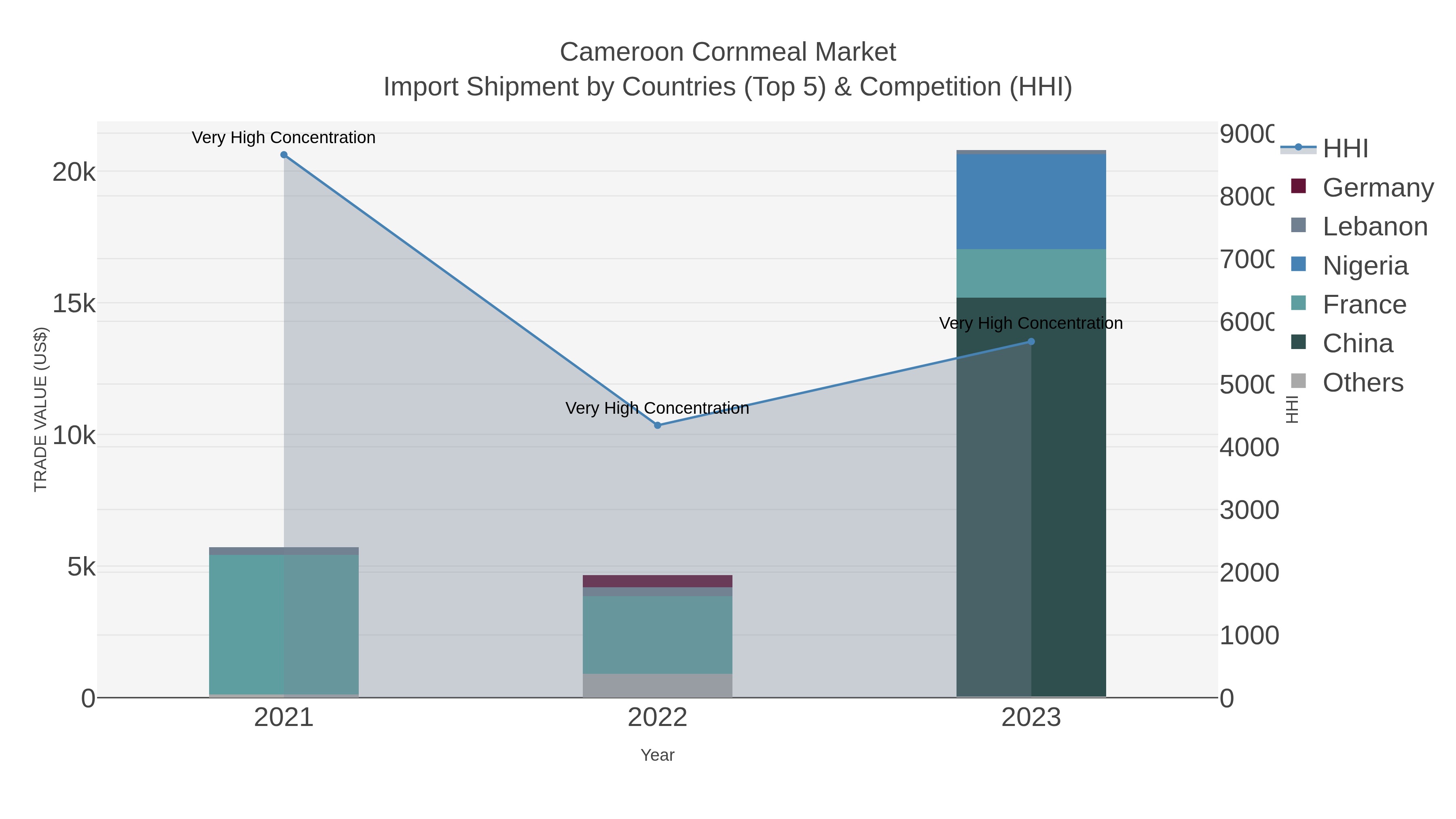Click the Germany segment of the 2022 bar

point(657,581)
